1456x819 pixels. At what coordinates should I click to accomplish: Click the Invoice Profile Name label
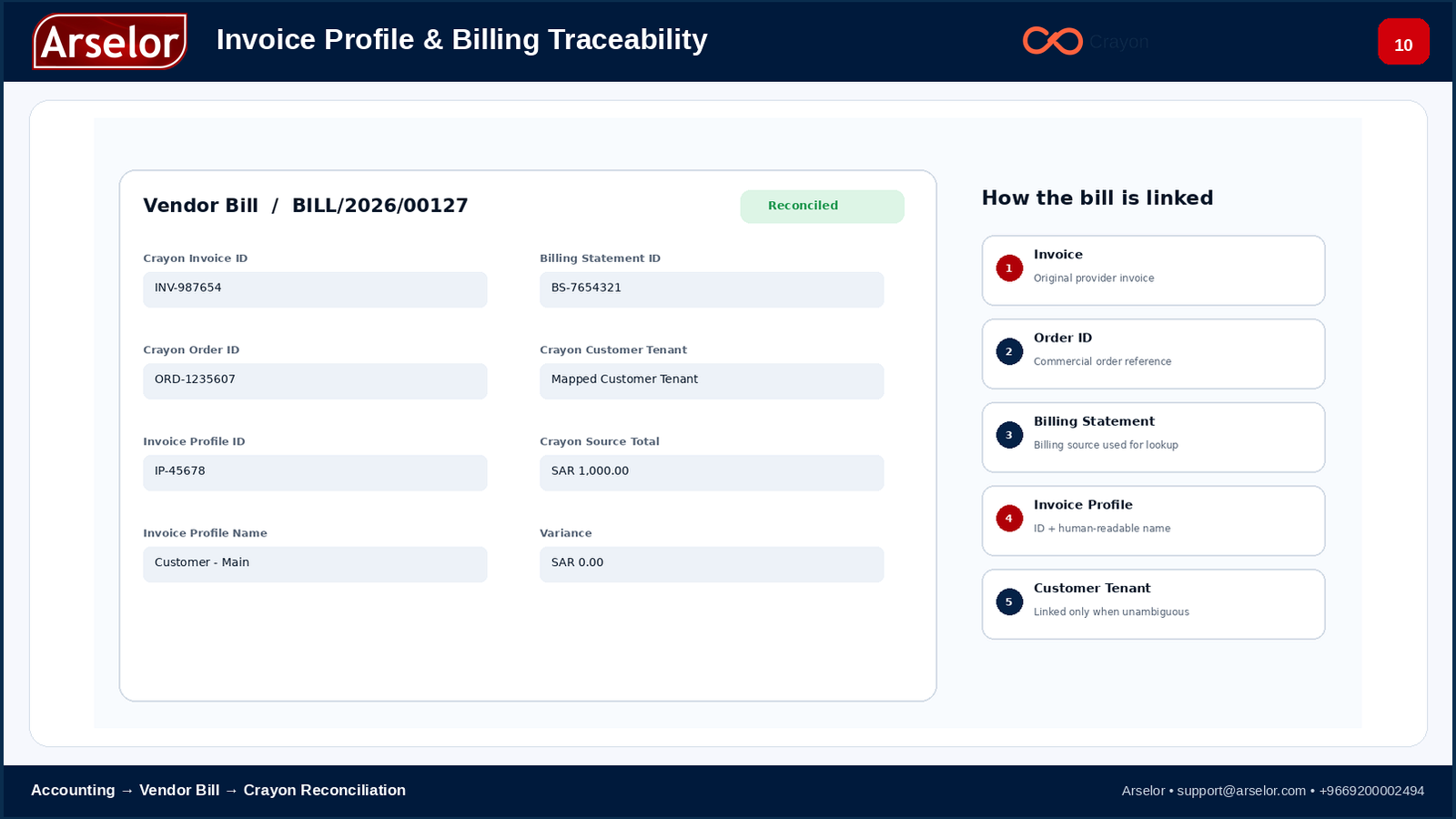(205, 533)
